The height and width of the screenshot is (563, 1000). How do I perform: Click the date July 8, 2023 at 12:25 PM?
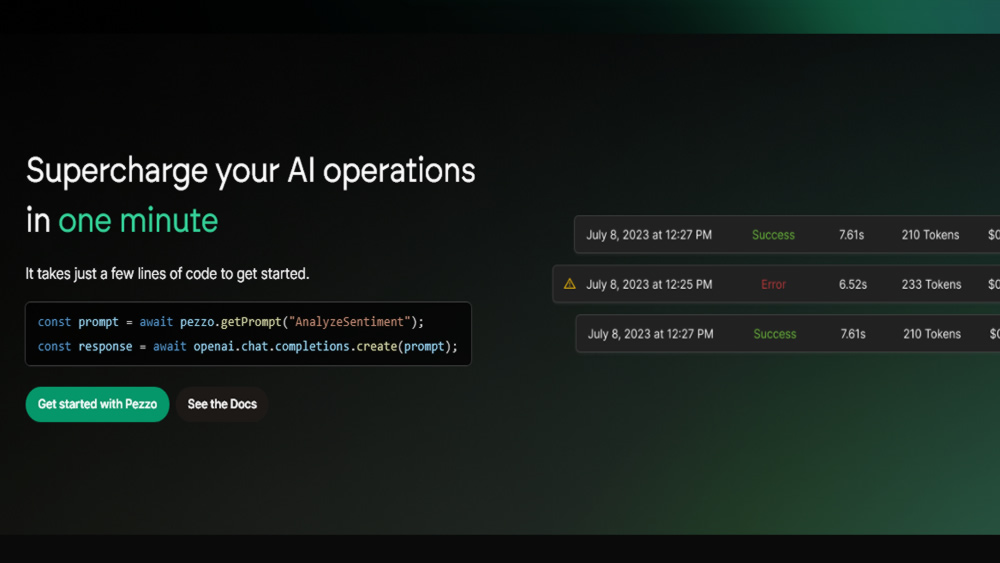click(x=649, y=284)
